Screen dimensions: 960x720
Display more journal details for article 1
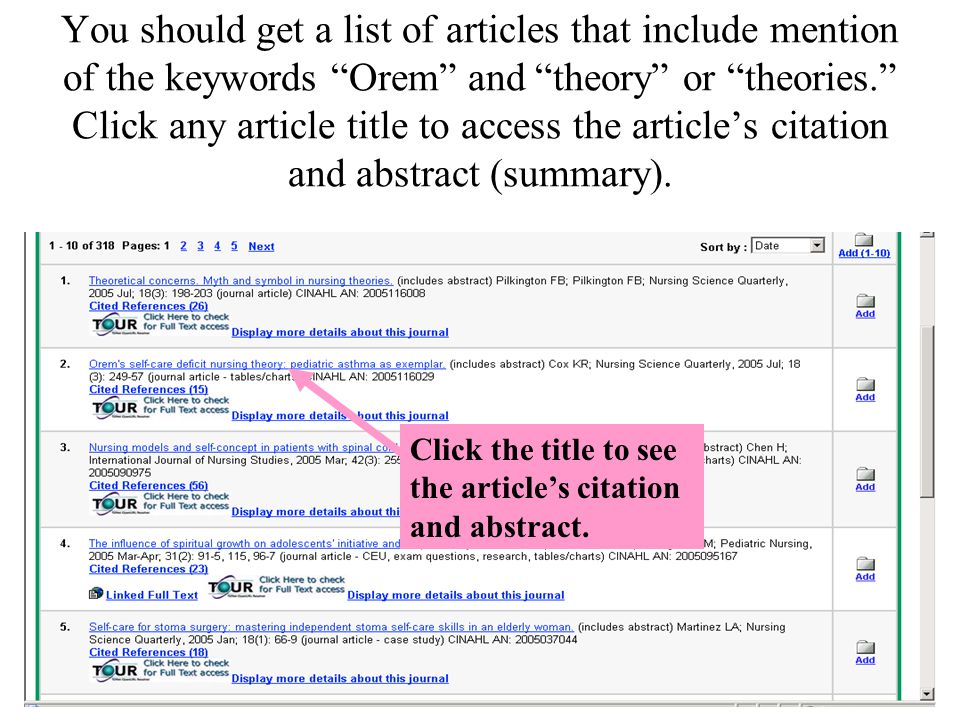pos(340,332)
